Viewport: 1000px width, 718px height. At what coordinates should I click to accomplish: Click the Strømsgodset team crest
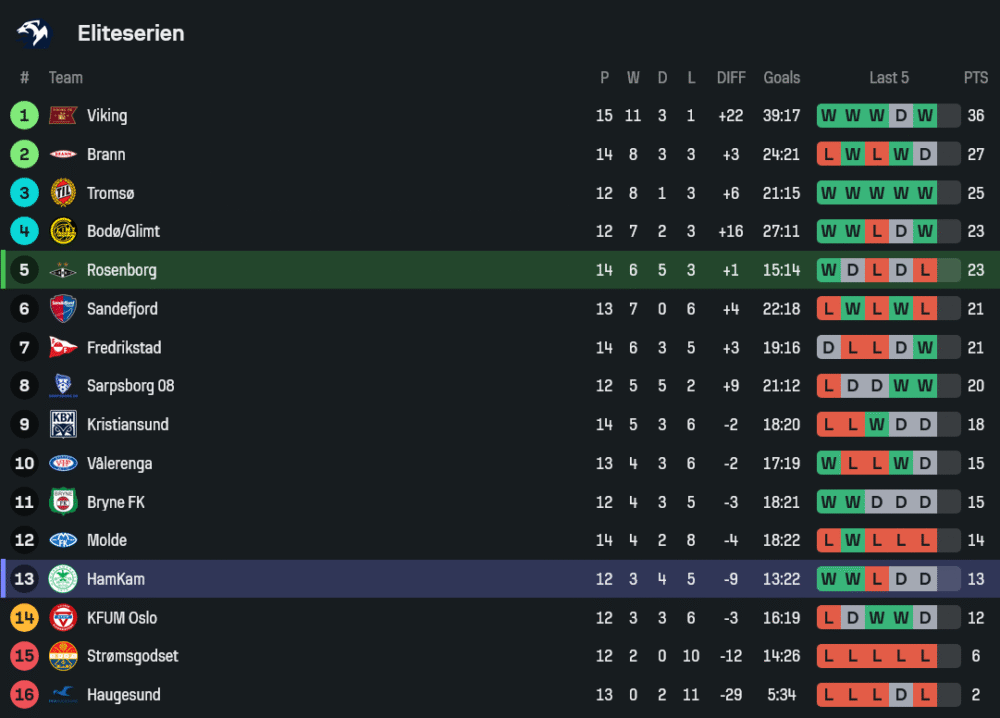coord(63,657)
